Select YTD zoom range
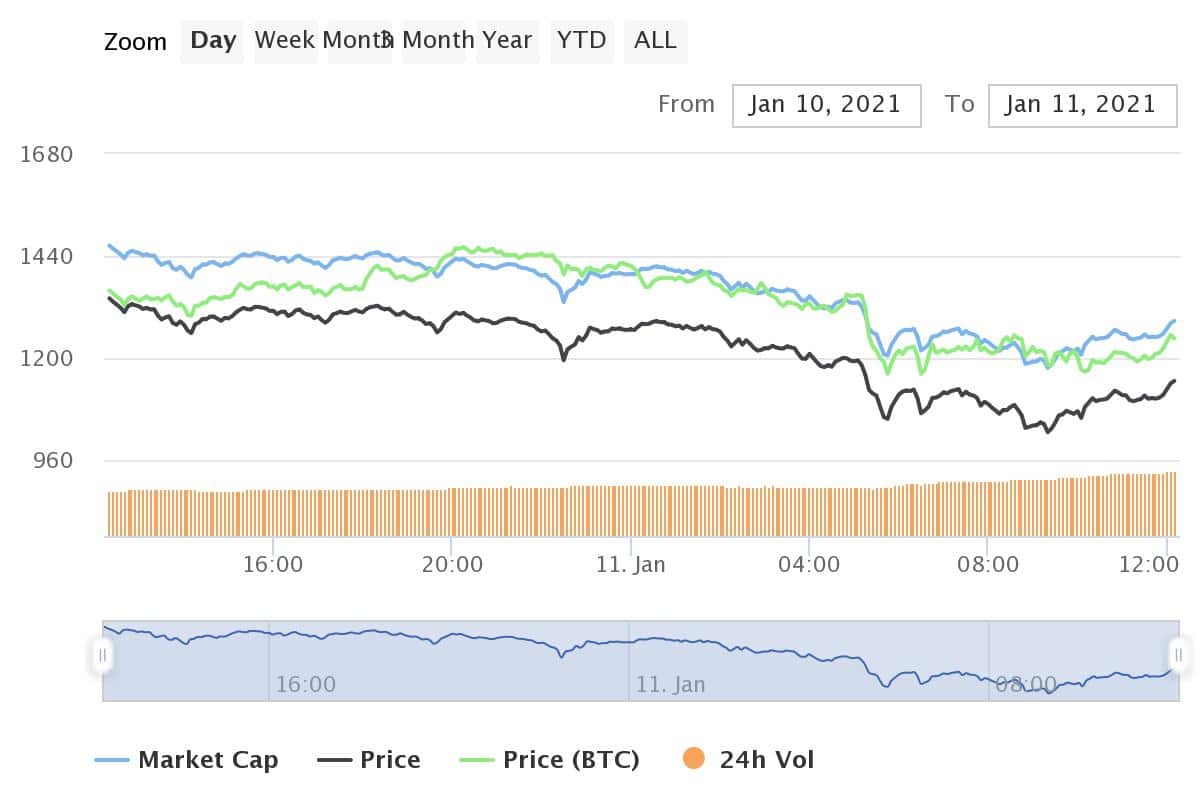 click(x=582, y=41)
